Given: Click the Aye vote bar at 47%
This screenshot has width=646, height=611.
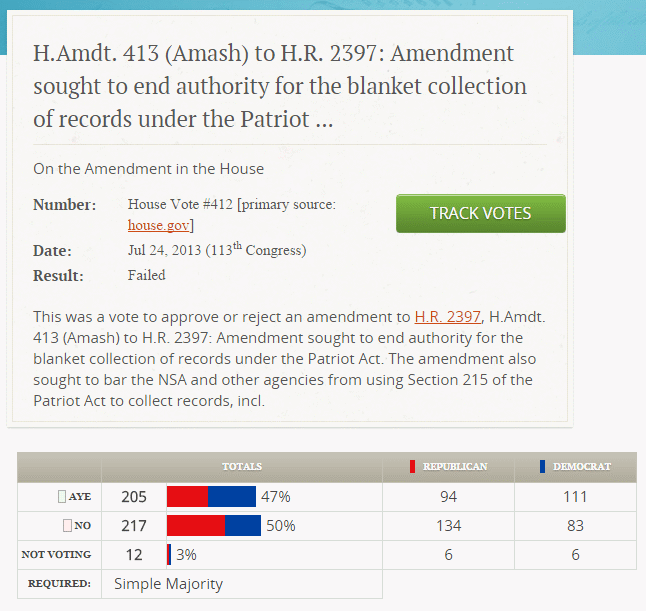Looking at the screenshot, I should [211, 497].
